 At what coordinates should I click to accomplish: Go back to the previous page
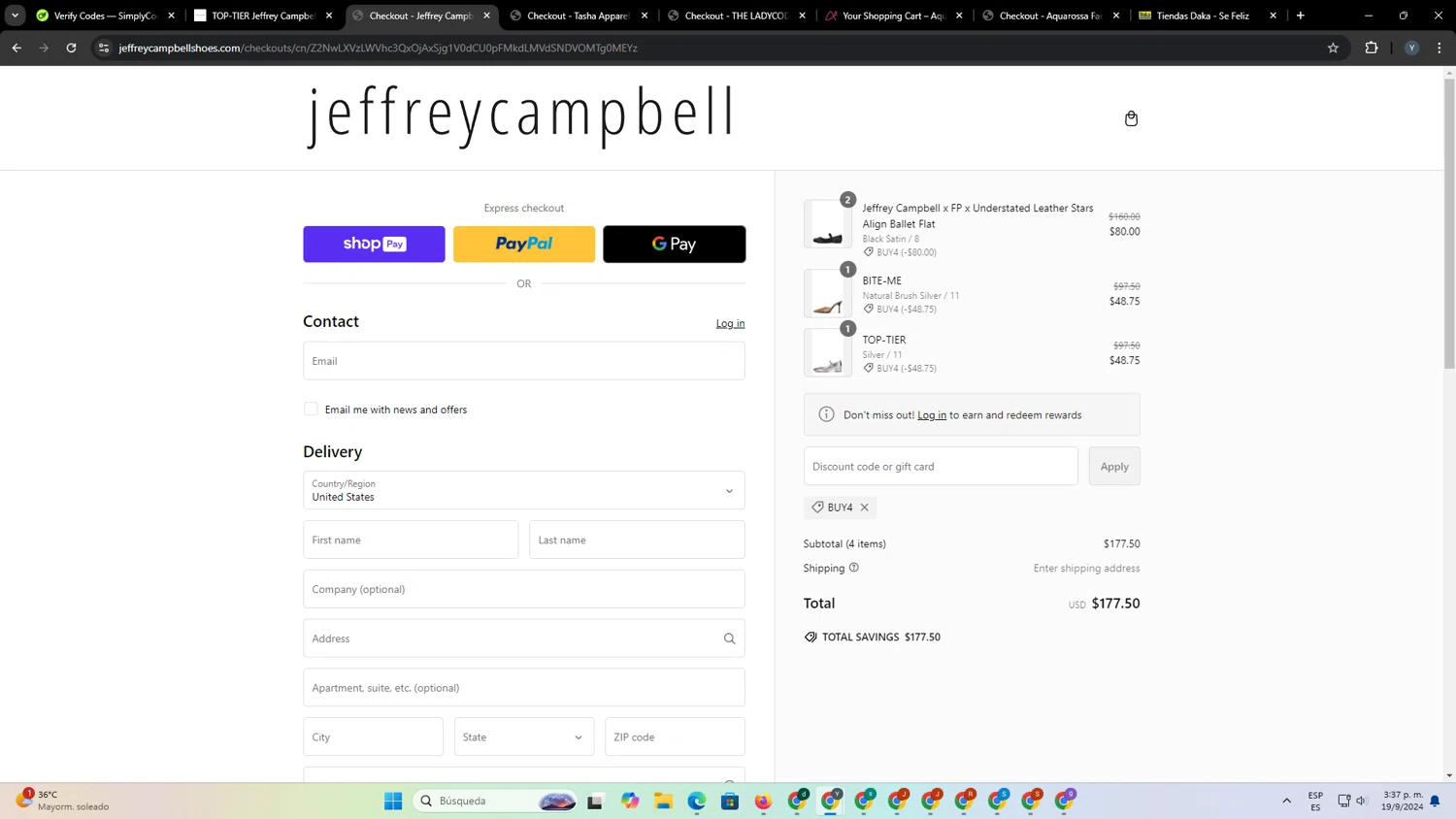pyautogui.click(x=17, y=48)
